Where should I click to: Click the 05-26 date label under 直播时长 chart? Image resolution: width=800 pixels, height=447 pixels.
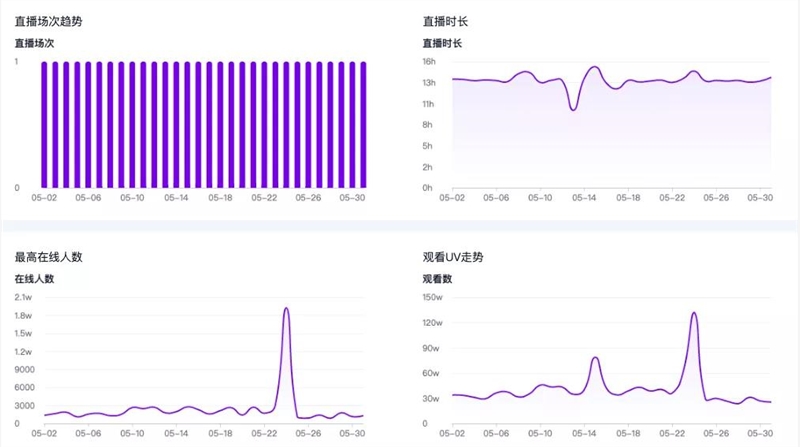tap(716, 198)
